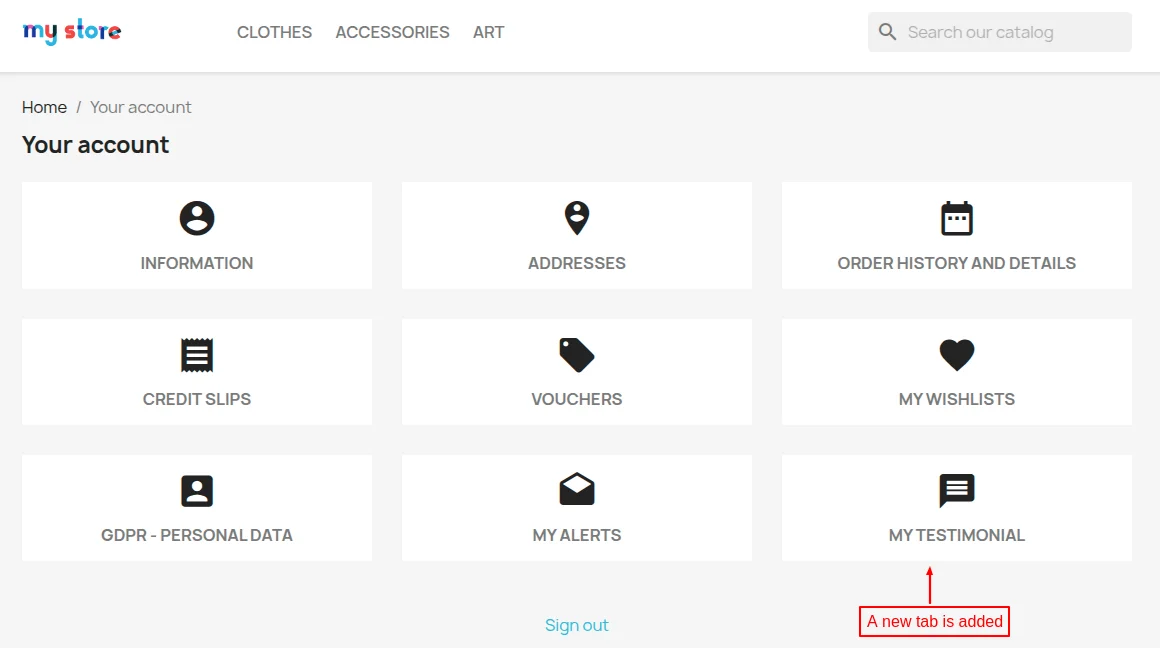The height and width of the screenshot is (648, 1160).
Task: Open My Wishlists via the heart icon
Action: tap(956, 354)
